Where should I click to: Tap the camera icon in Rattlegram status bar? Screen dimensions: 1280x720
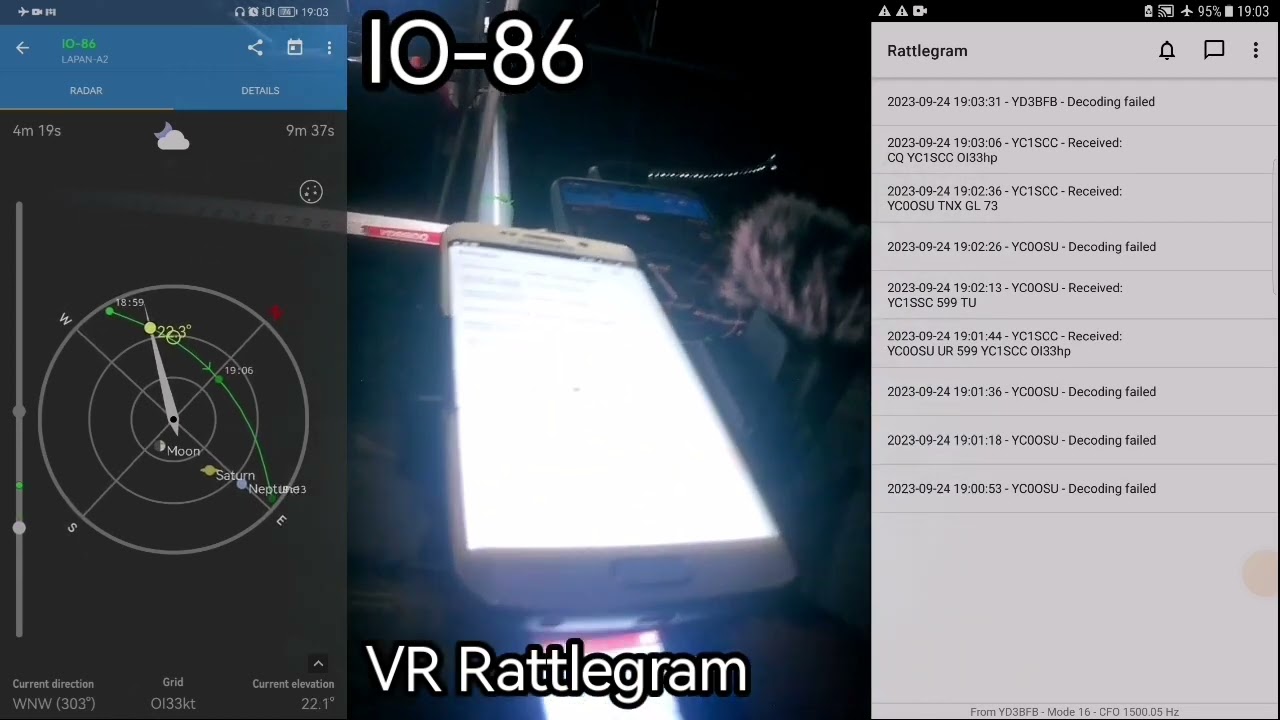pyautogui.click(x=920, y=11)
